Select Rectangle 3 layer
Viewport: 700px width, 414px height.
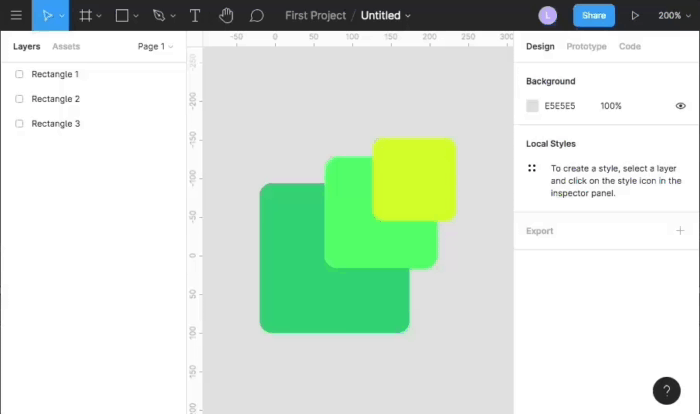(x=55, y=124)
